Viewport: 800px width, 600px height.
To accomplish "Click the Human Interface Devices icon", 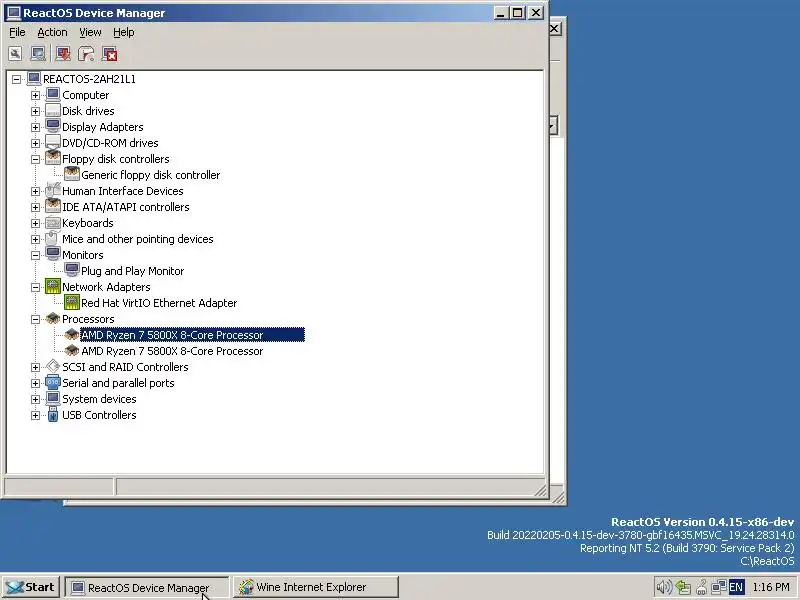I will pos(53,190).
